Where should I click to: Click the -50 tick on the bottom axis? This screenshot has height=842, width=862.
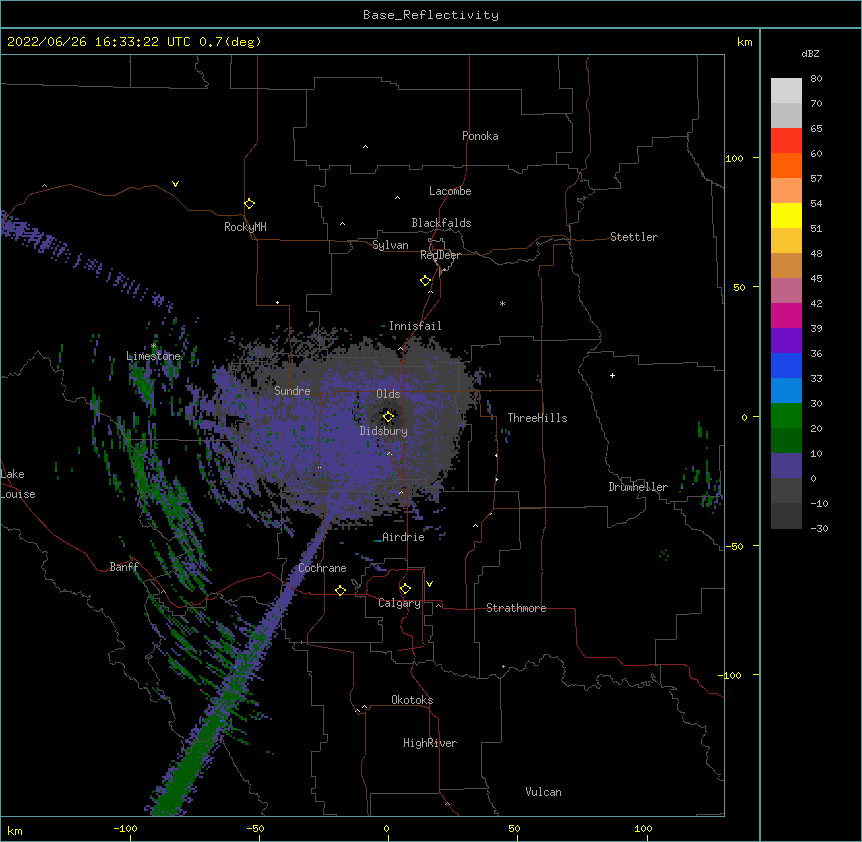(255, 828)
